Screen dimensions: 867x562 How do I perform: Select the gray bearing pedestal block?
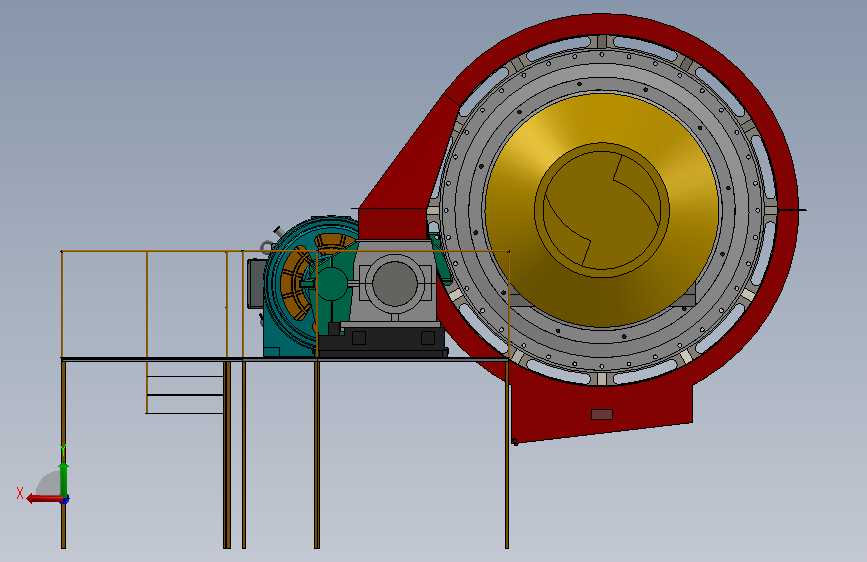pos(394,282)
